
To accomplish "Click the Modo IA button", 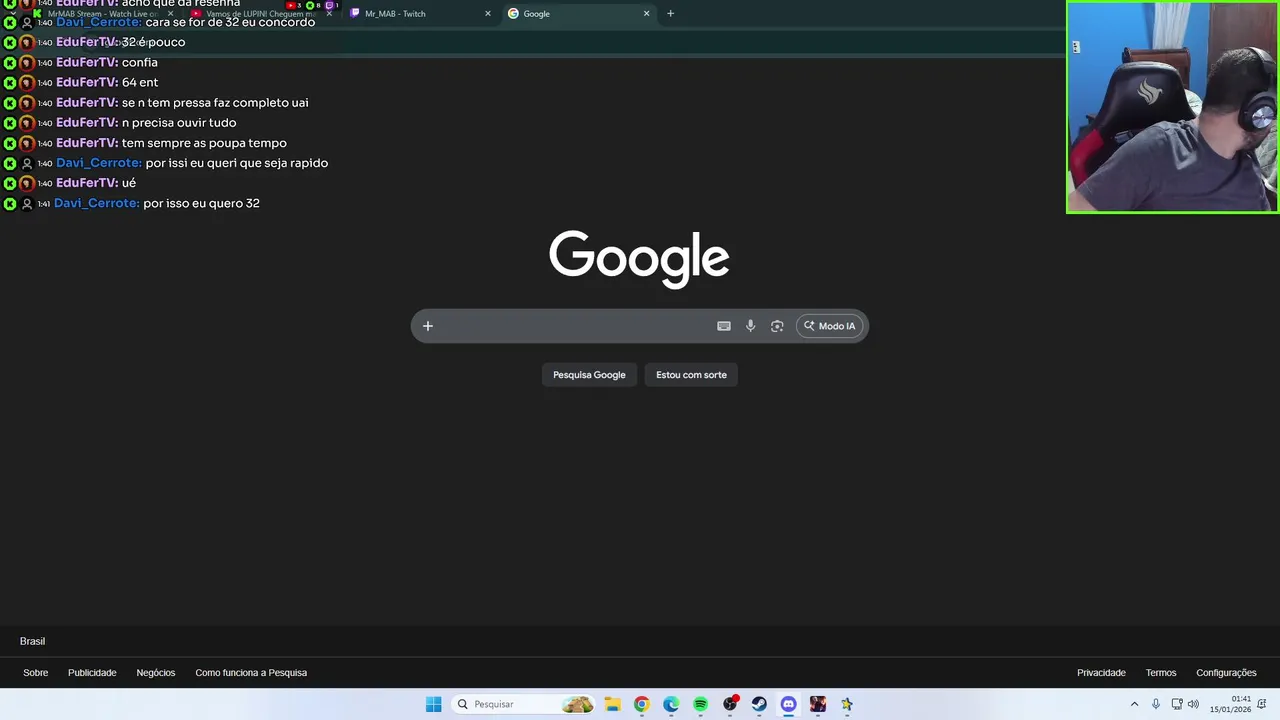I will point(830,326).
